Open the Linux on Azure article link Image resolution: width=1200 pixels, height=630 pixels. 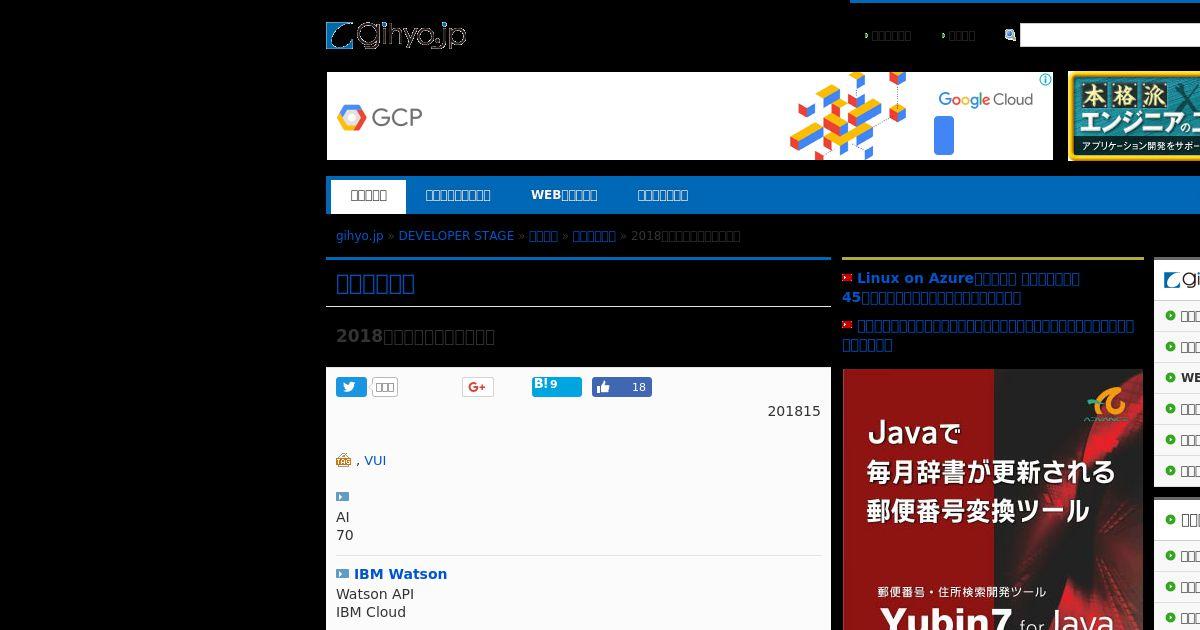click(x=961, y=288)
